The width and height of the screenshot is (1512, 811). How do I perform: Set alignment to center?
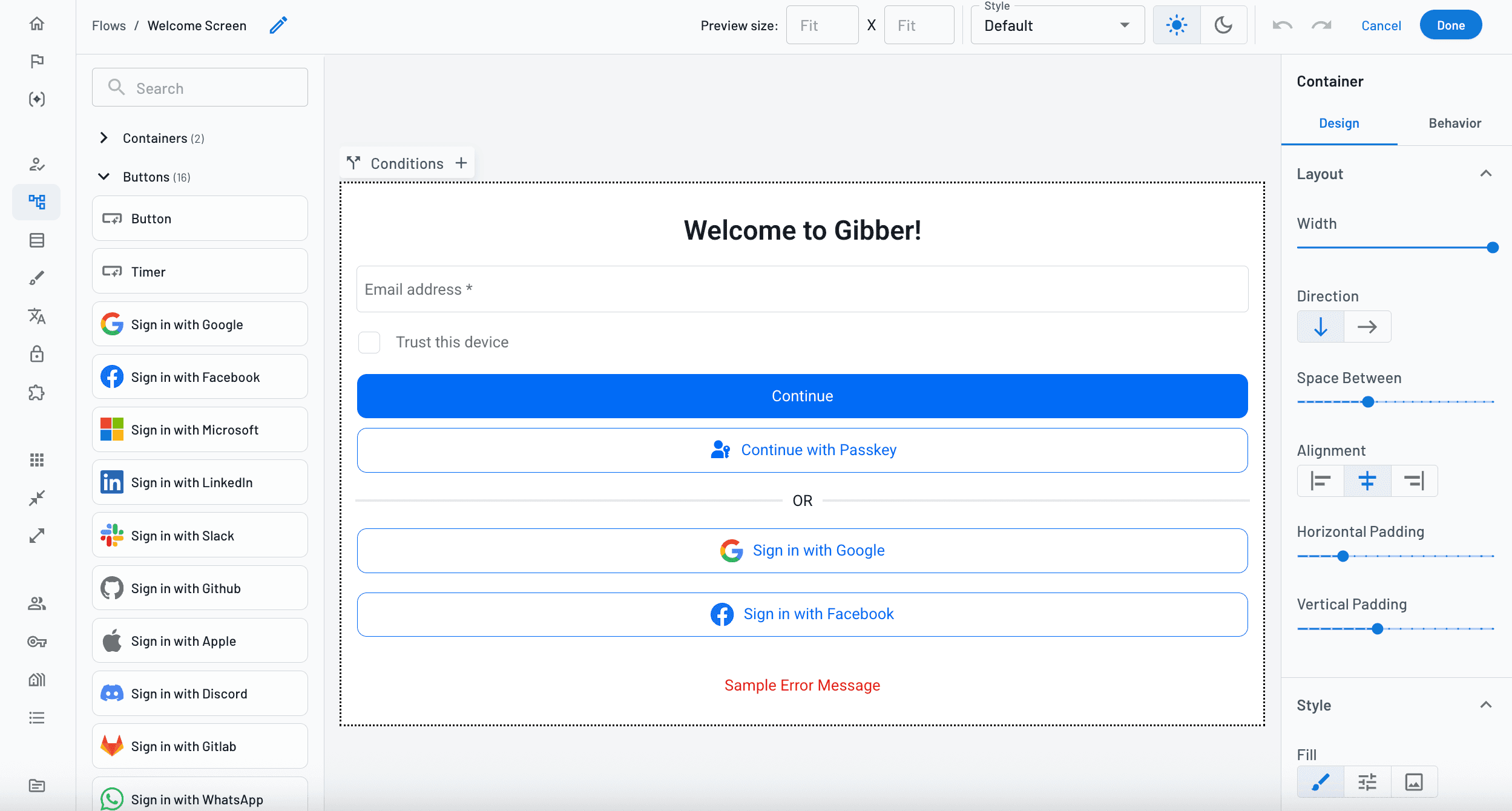pyautogui.click(x=1367, y=481)
